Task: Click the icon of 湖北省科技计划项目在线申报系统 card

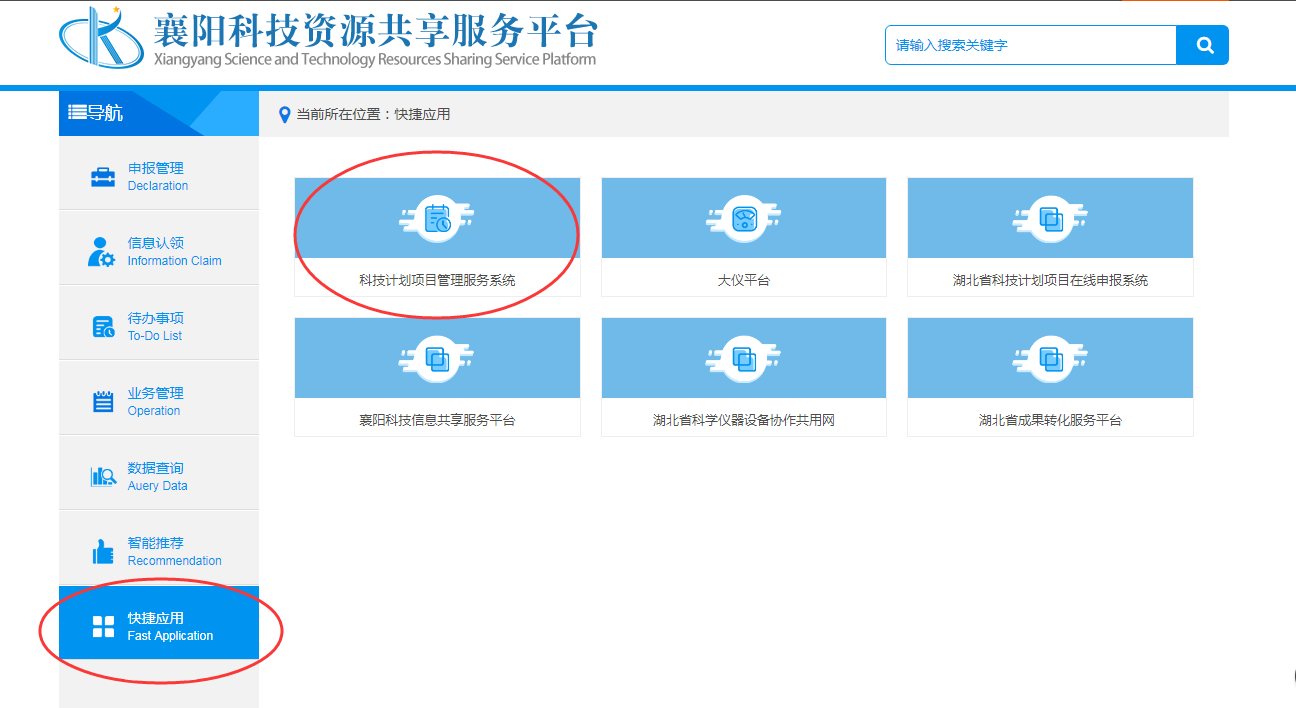Action: tap(1050, 219)
